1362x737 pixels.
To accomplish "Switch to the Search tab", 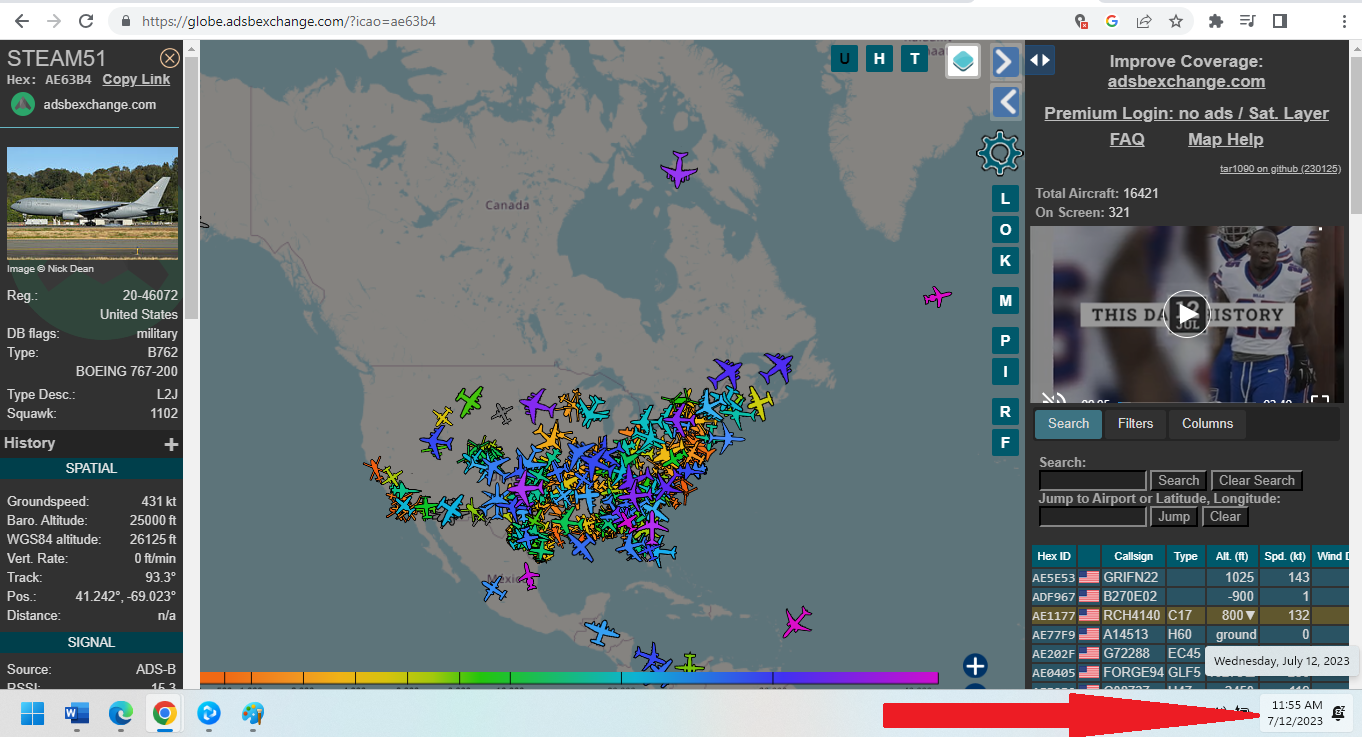I will [x=1068, y=424].
